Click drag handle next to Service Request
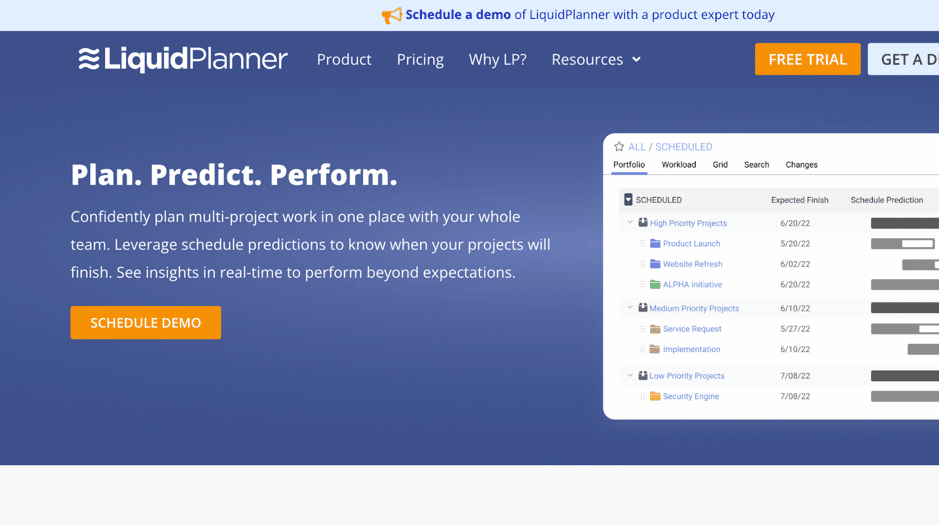Viewport: 939px width, 525px height. [x=643, y=329]
